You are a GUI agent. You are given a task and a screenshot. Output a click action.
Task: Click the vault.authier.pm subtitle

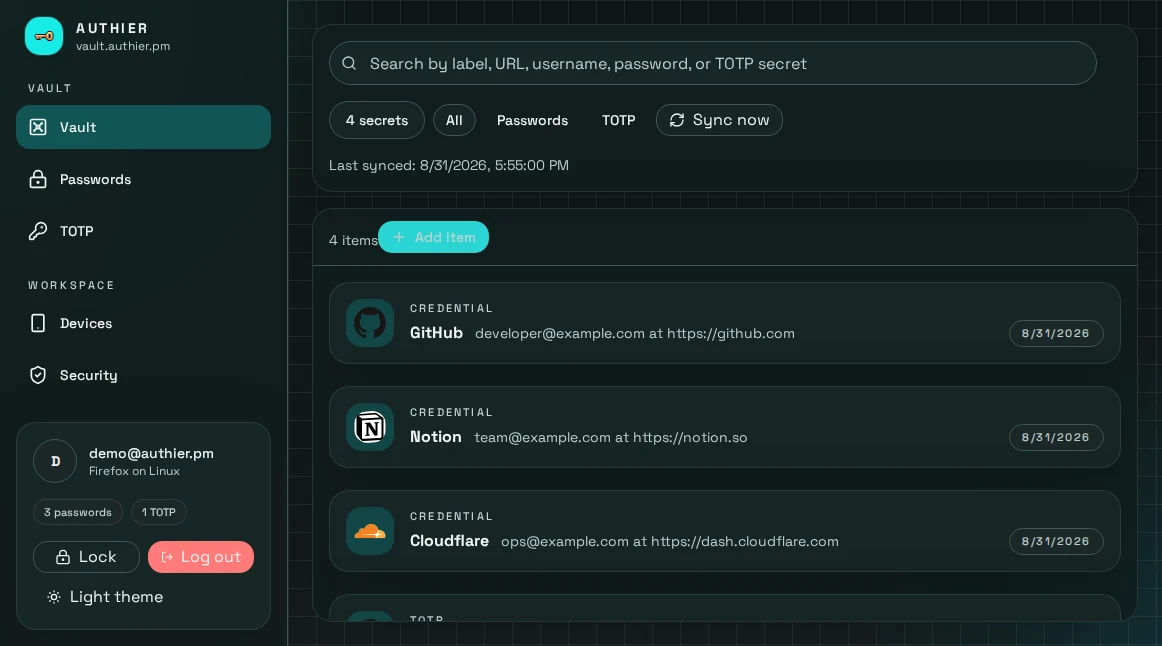pyautogui.click(x=123, y=46)
